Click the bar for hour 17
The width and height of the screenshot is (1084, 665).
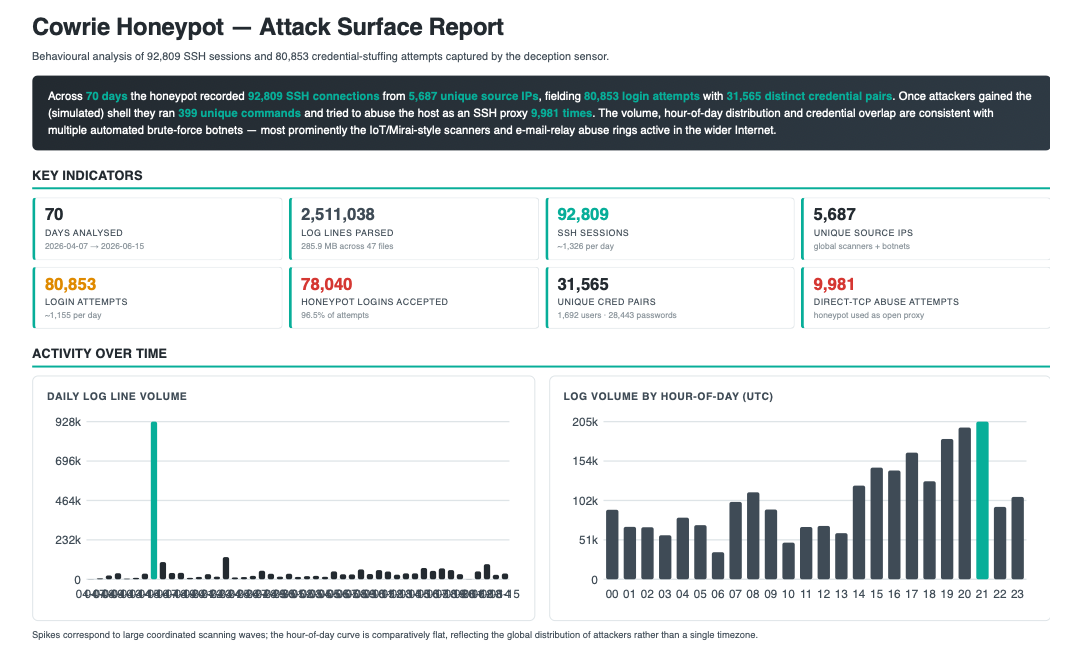tap(911, 516)
